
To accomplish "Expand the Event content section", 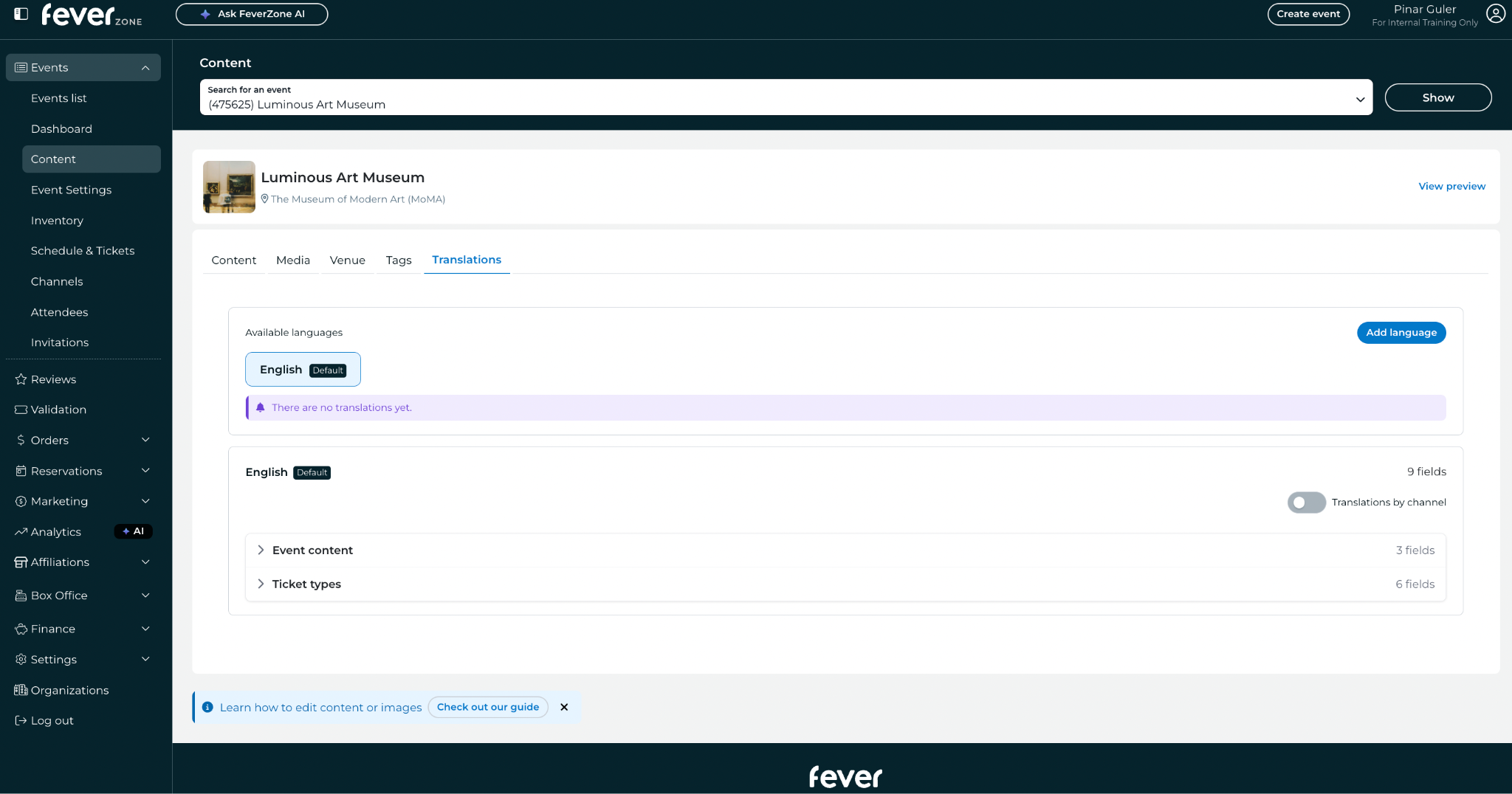I will tap(845, 550).
